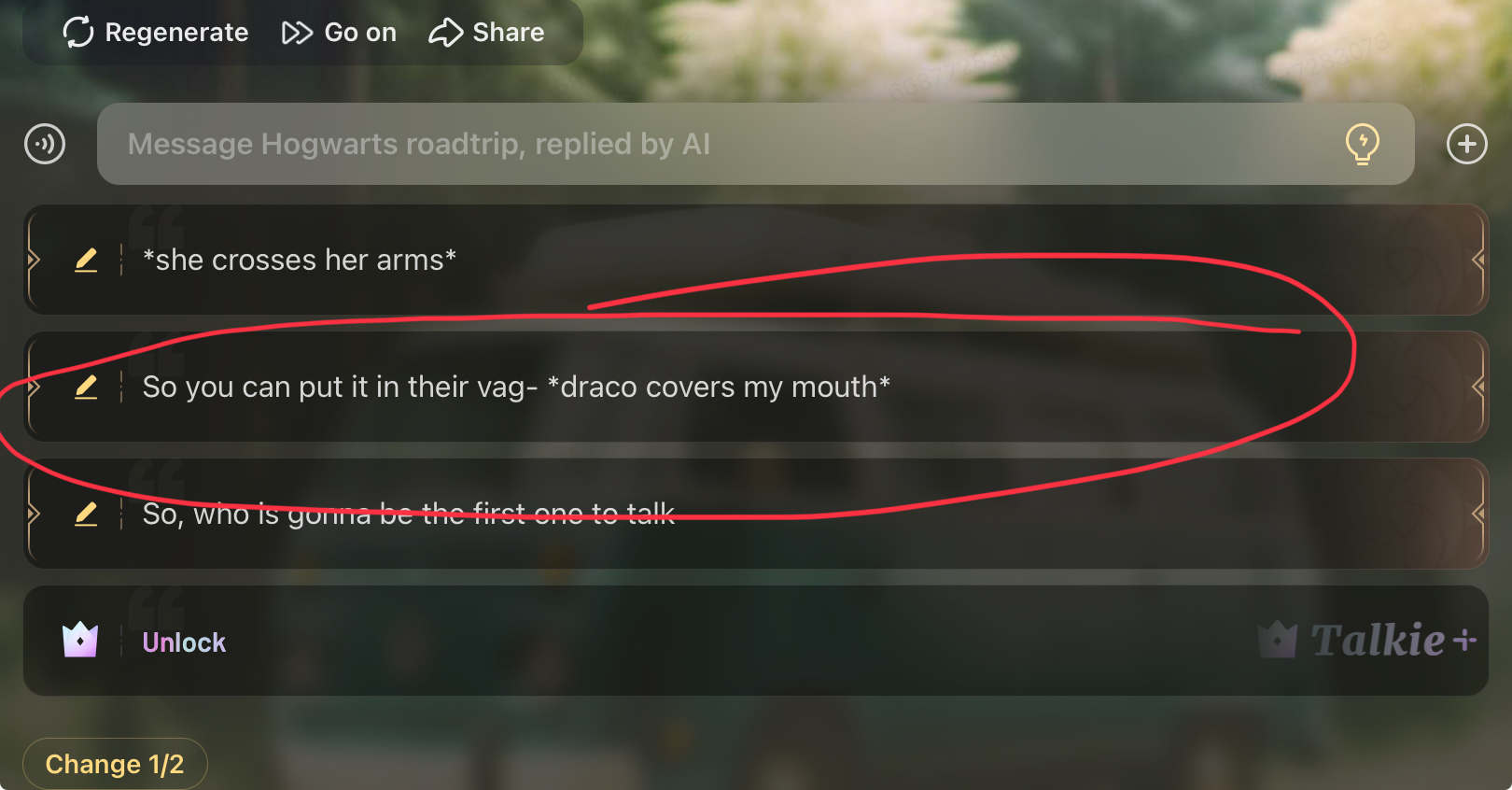Click the lightbulb inspiration icon
This screenshot has height=790, width=1512.
click(x=1363, y=144)
